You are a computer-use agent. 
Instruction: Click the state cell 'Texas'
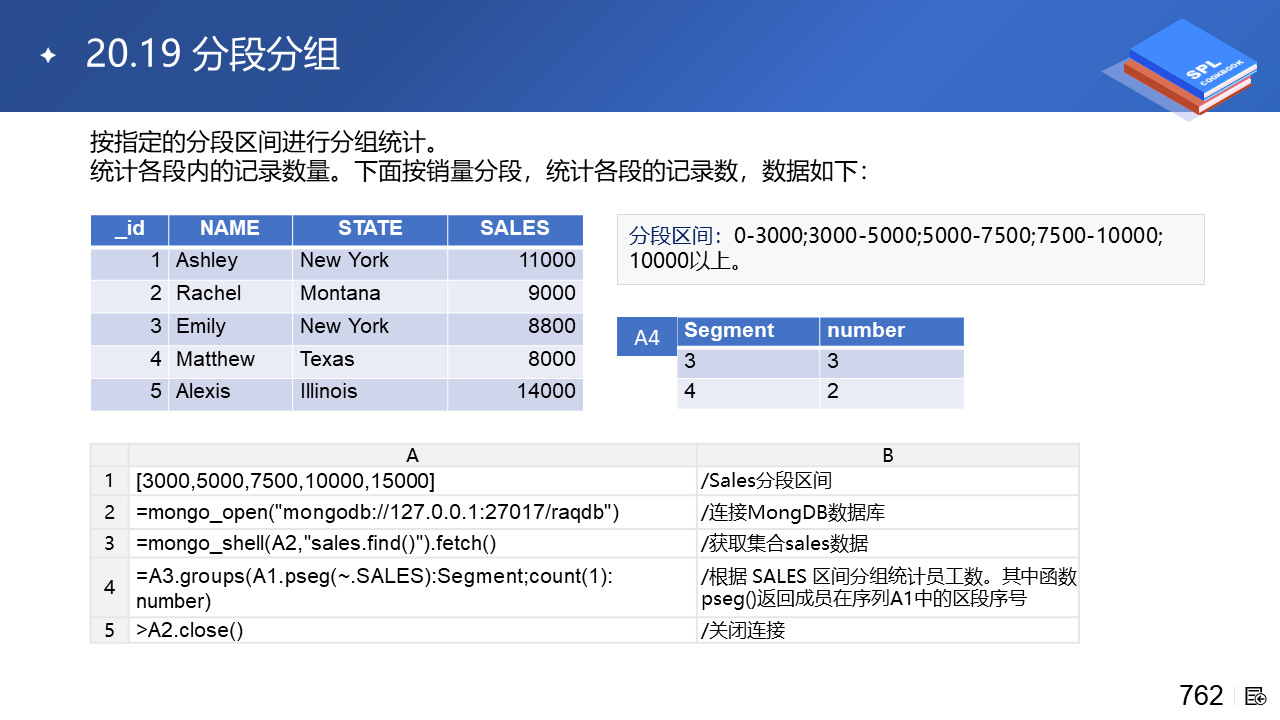point(370,361)
